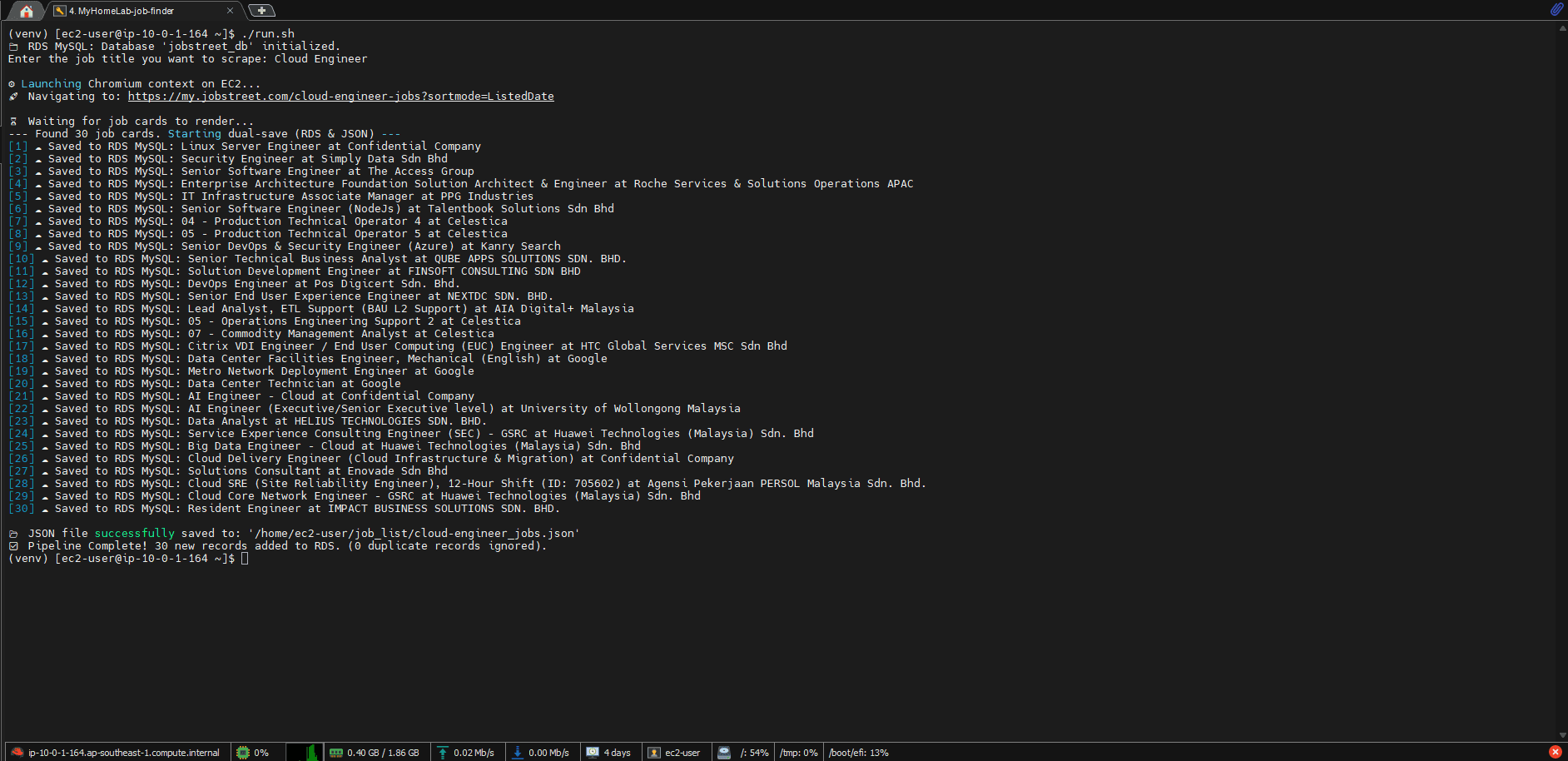Click line [30] Resident Engineer at IMPACT BUSINESS
This screenshot has width=1568, height=761.
[x=285, y=509]
